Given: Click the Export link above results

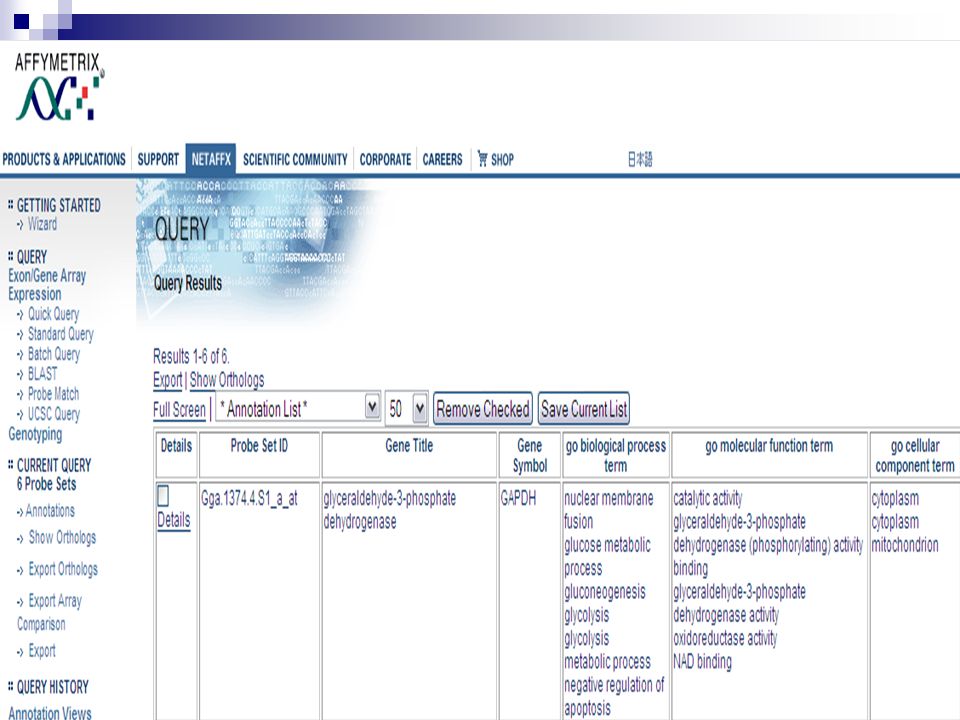Looking at the screenshot, I should pyautogui.click(x=168, y=380).
